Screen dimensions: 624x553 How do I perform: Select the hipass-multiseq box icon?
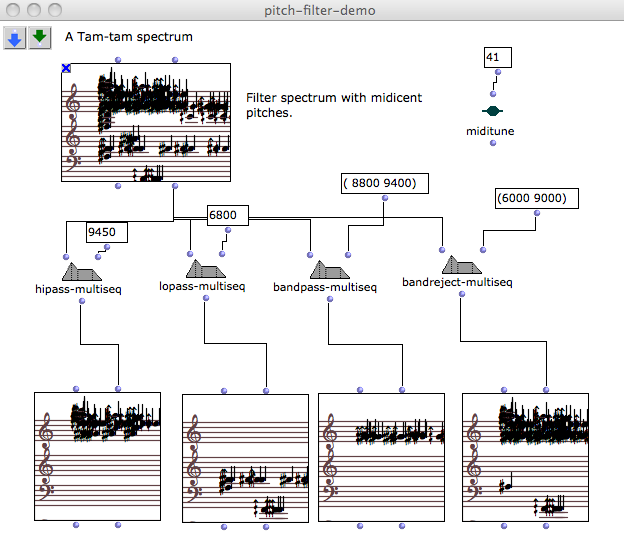click(x=82, y=271)
